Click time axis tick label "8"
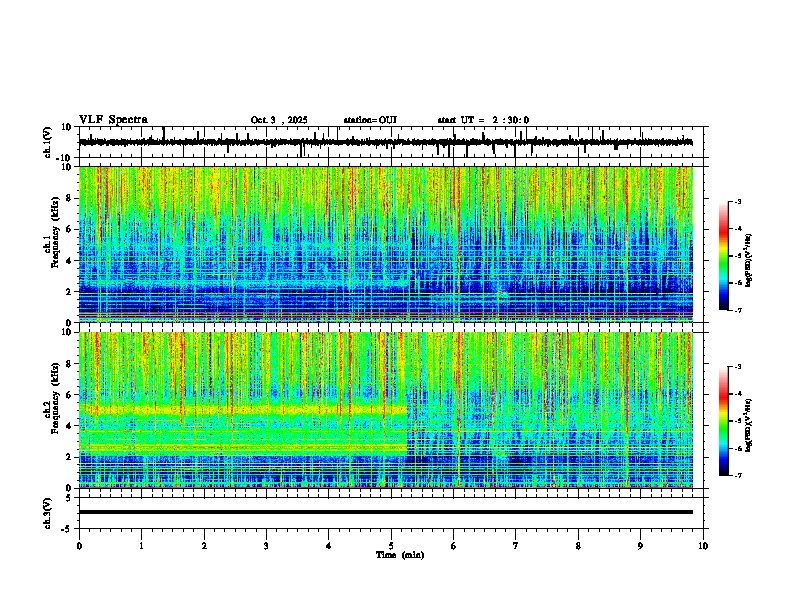The width and height of the screenshot is (792, 612). pyautogui.click(x=578, y=546)
